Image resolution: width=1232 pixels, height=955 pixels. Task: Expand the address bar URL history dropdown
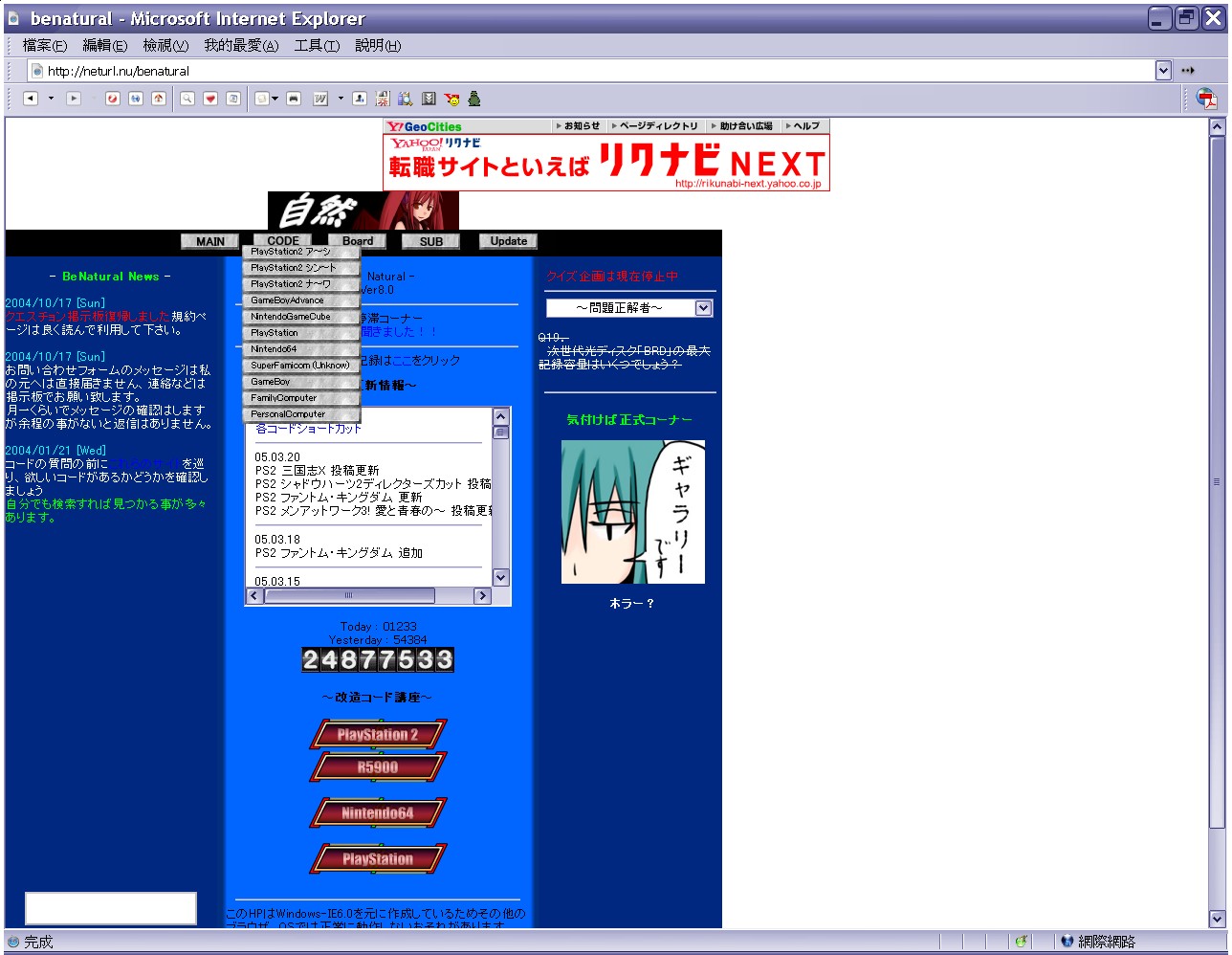(x=1162, y=70)
